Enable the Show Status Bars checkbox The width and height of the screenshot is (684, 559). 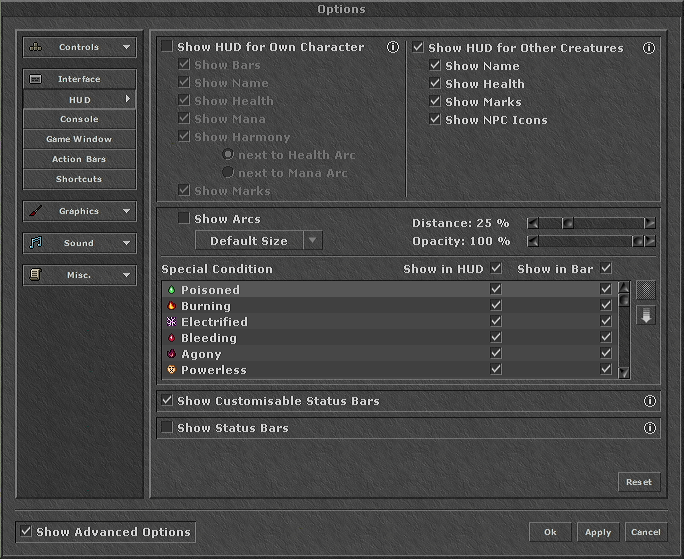(x=167, y=427)
